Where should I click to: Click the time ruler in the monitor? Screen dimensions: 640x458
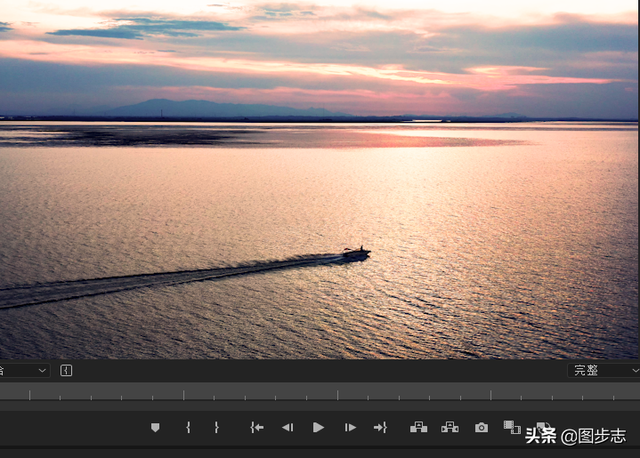(x=300, y=395)
